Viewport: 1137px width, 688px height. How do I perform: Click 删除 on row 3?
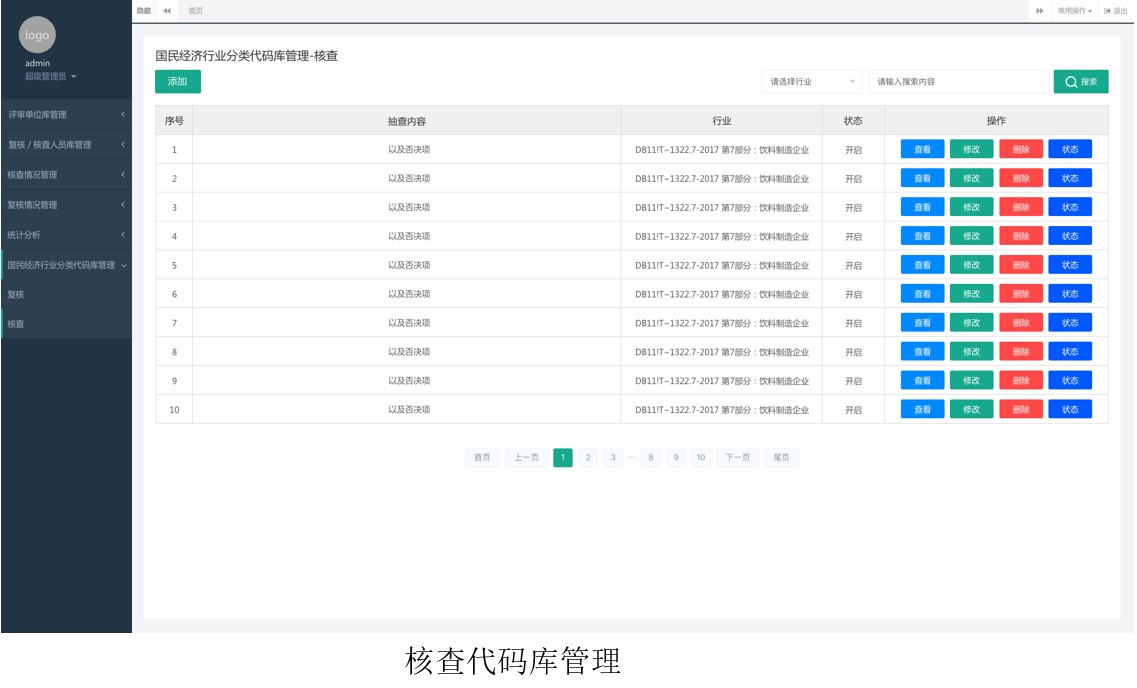point(1019,207)
